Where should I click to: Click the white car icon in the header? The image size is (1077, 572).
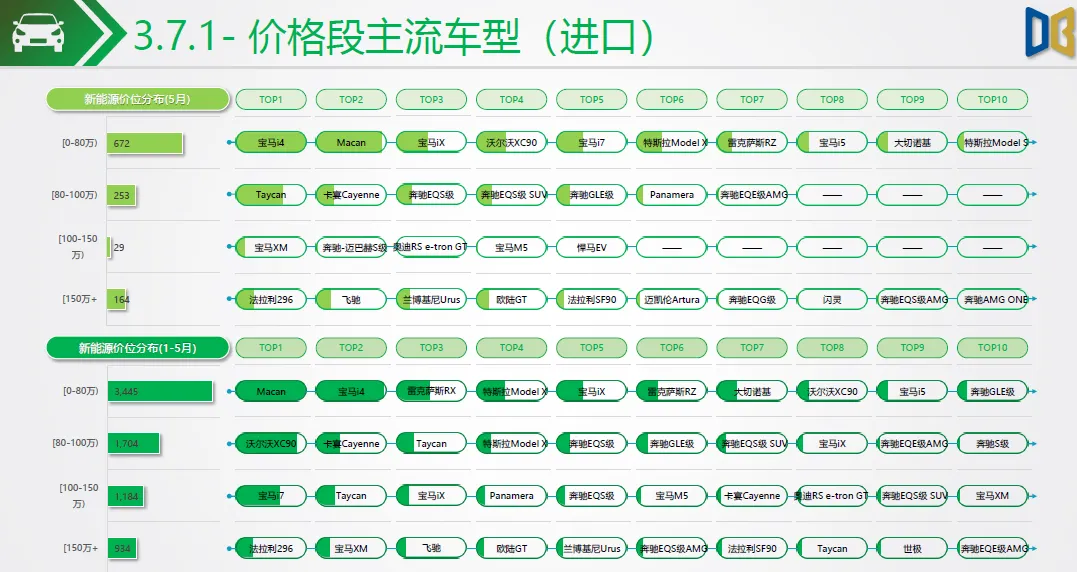click(38, 32)
